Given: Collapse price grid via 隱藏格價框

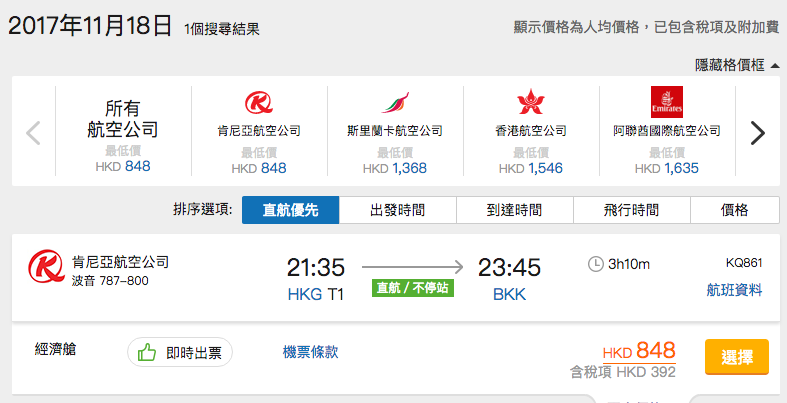Looking at the screenshot, I should click(x=737, y=65).
